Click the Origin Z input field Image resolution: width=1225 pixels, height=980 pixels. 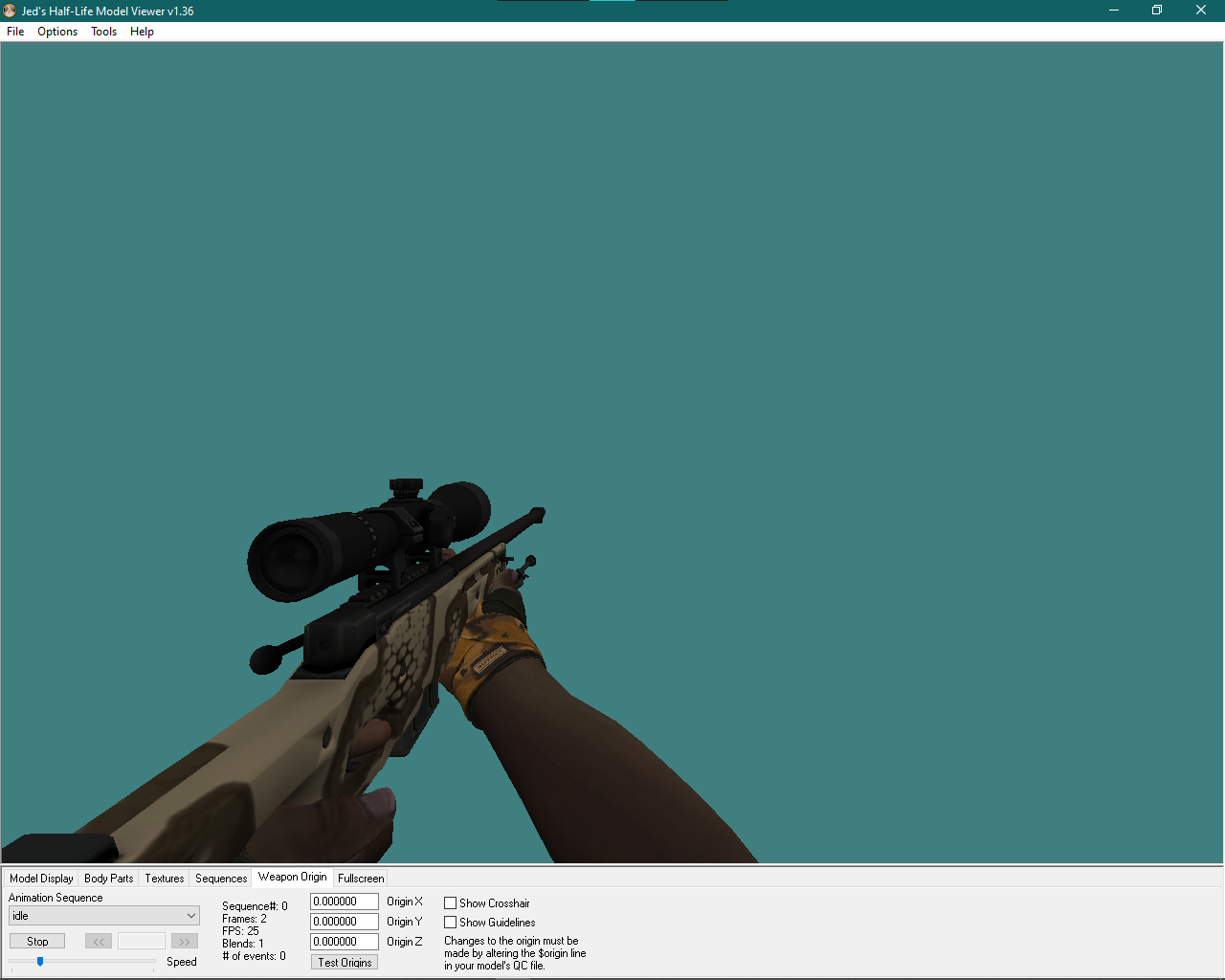pos(345,942)
